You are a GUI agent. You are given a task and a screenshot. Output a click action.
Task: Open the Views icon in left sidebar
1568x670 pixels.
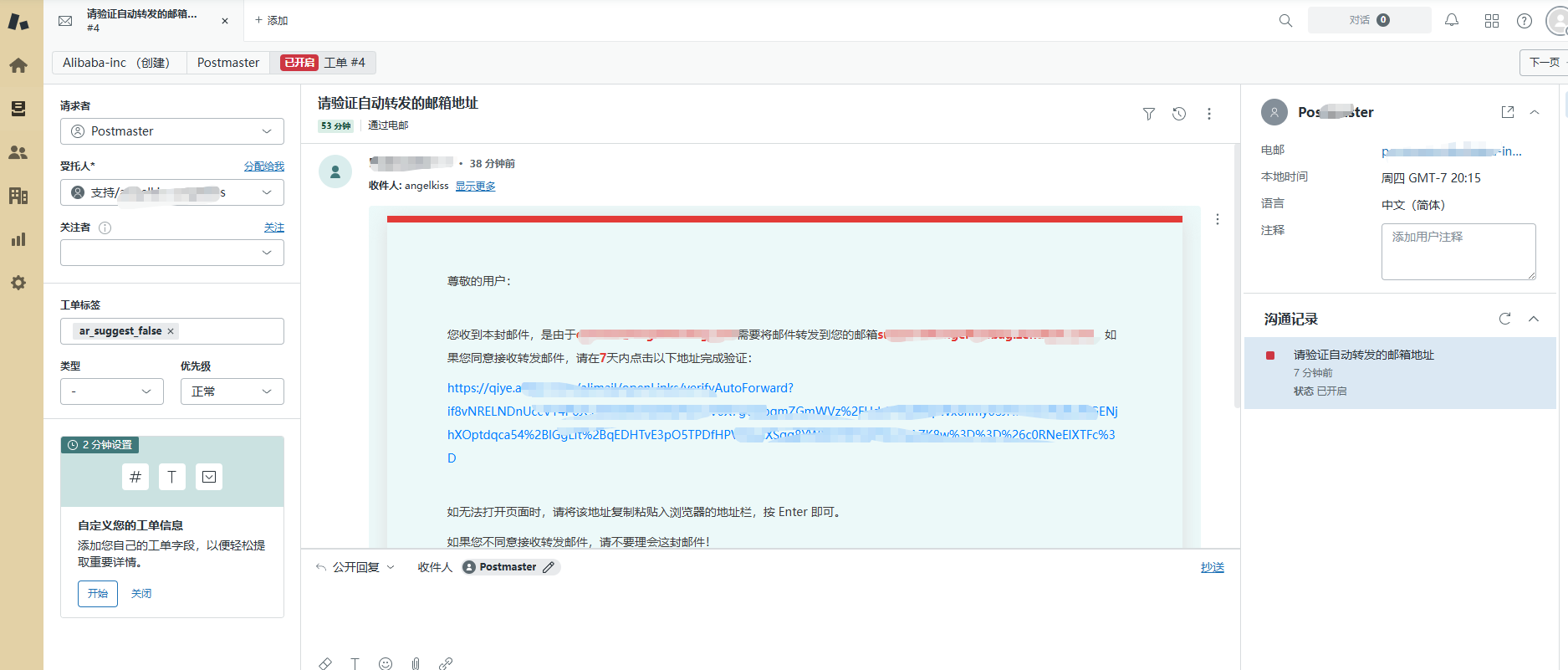18,109
